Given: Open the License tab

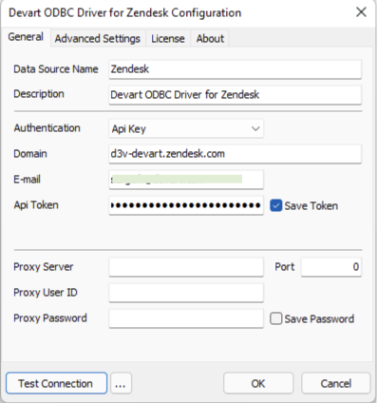Looking at the screenshot, I should coord(168,39).
